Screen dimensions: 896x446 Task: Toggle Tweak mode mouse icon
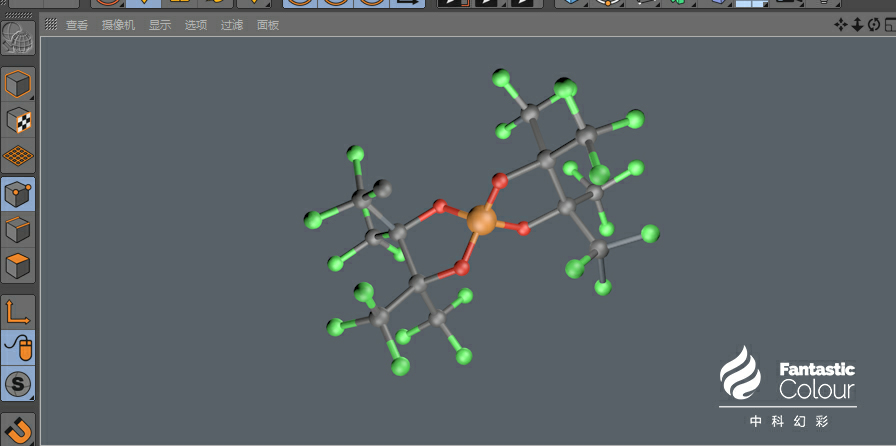pos(18,348)
